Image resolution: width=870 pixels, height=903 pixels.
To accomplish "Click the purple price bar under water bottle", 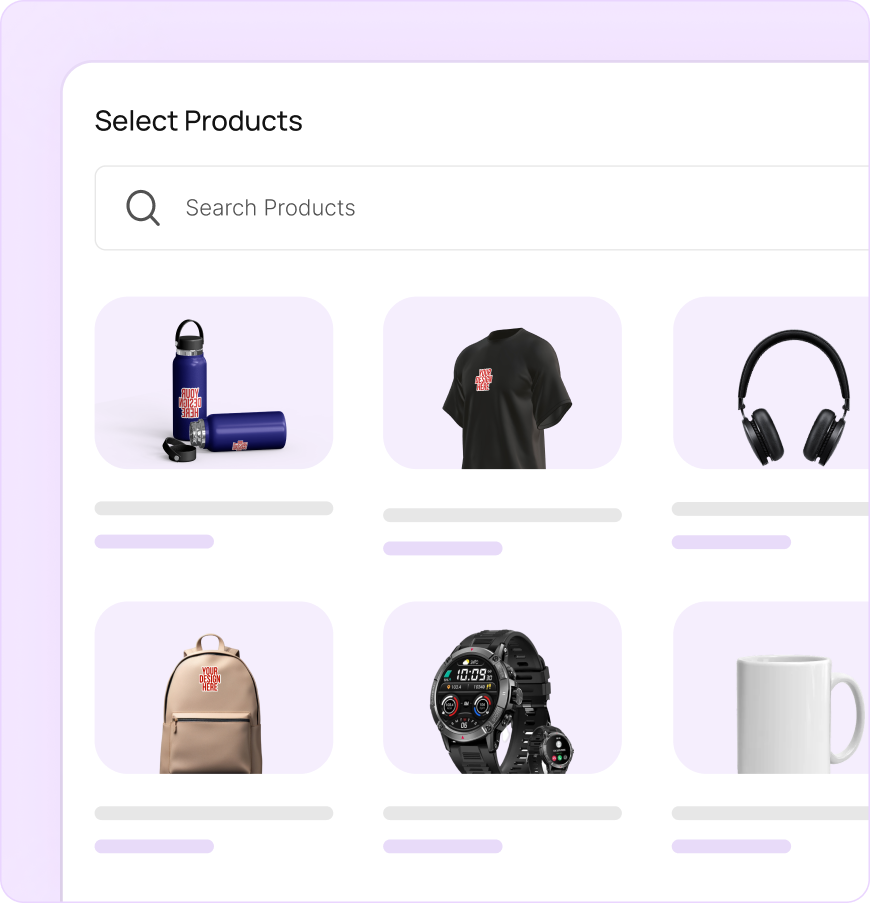I will 154,541.
